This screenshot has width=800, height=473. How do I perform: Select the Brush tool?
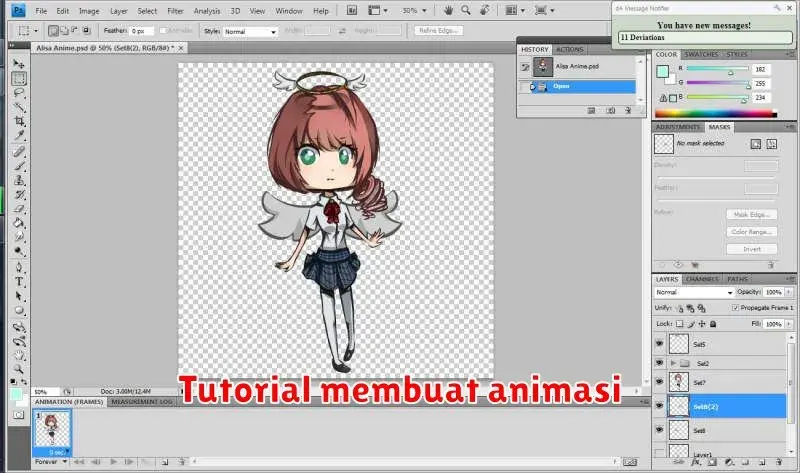click(x=19, y=166)
